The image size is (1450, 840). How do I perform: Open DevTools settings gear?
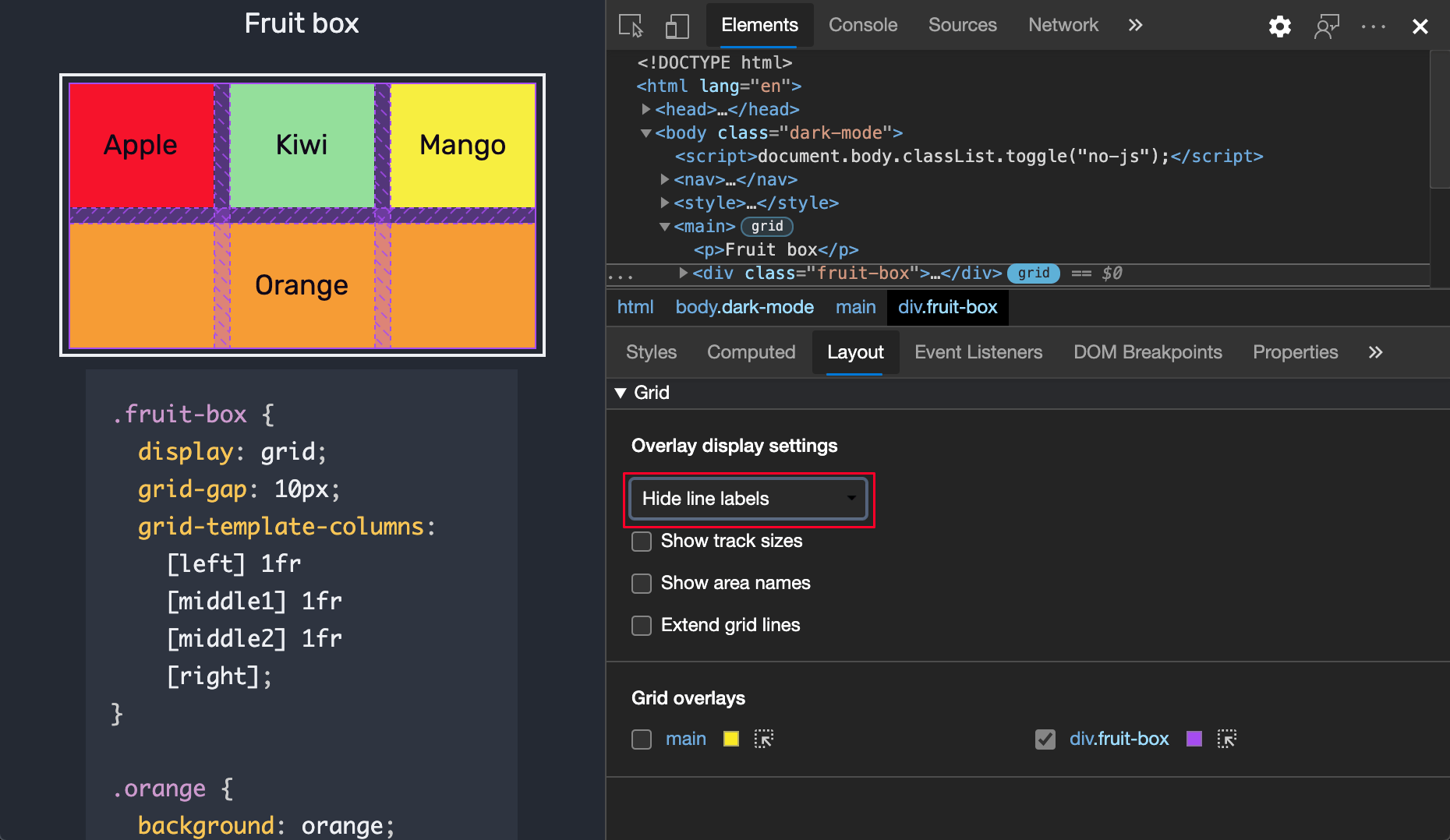tap(1279, 26)
